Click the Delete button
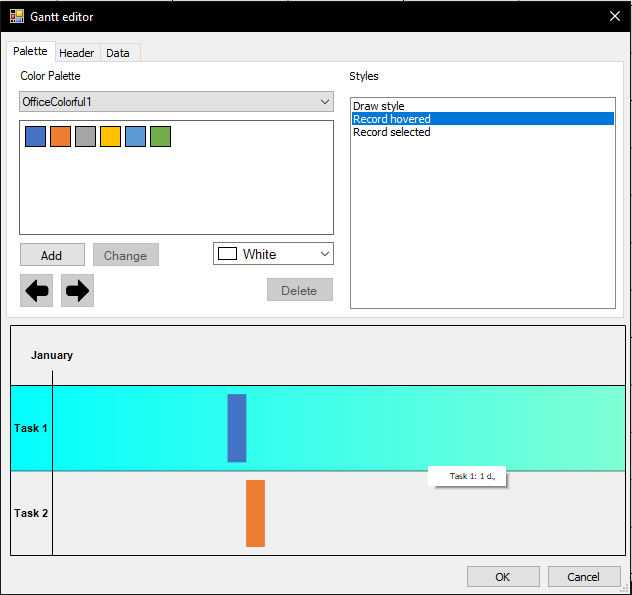The image size is (632, 595). [300, 290]
